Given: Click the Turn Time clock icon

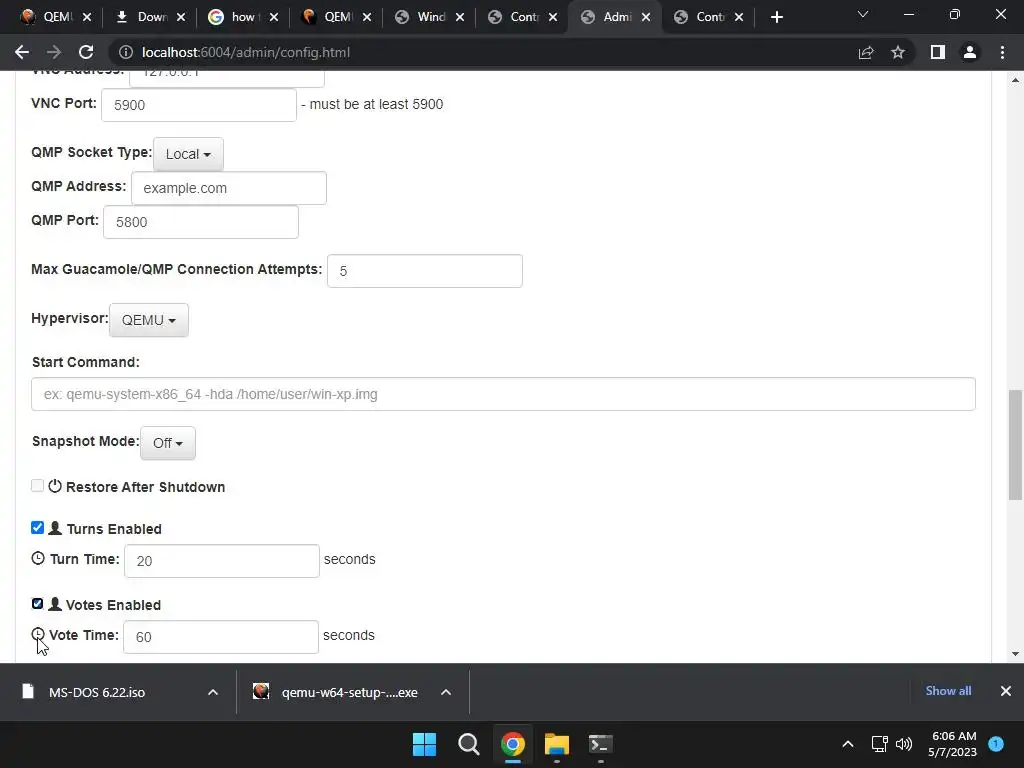Looking at the screenshot, I should 38,558.
